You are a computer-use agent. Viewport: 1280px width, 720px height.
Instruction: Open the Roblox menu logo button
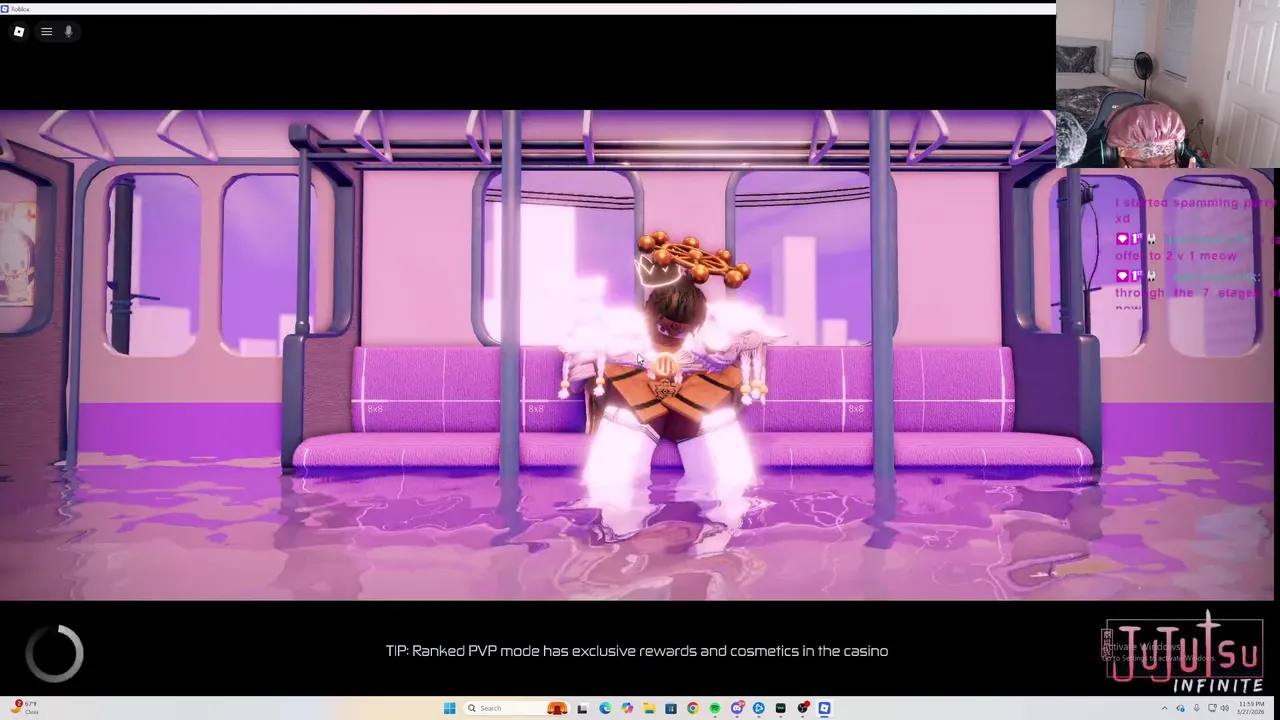point(18,31)
